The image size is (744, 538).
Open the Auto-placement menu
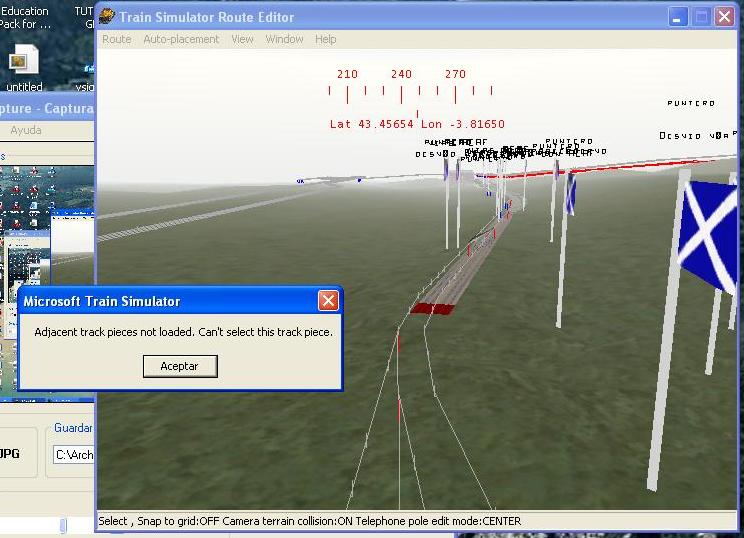[181, 39]
